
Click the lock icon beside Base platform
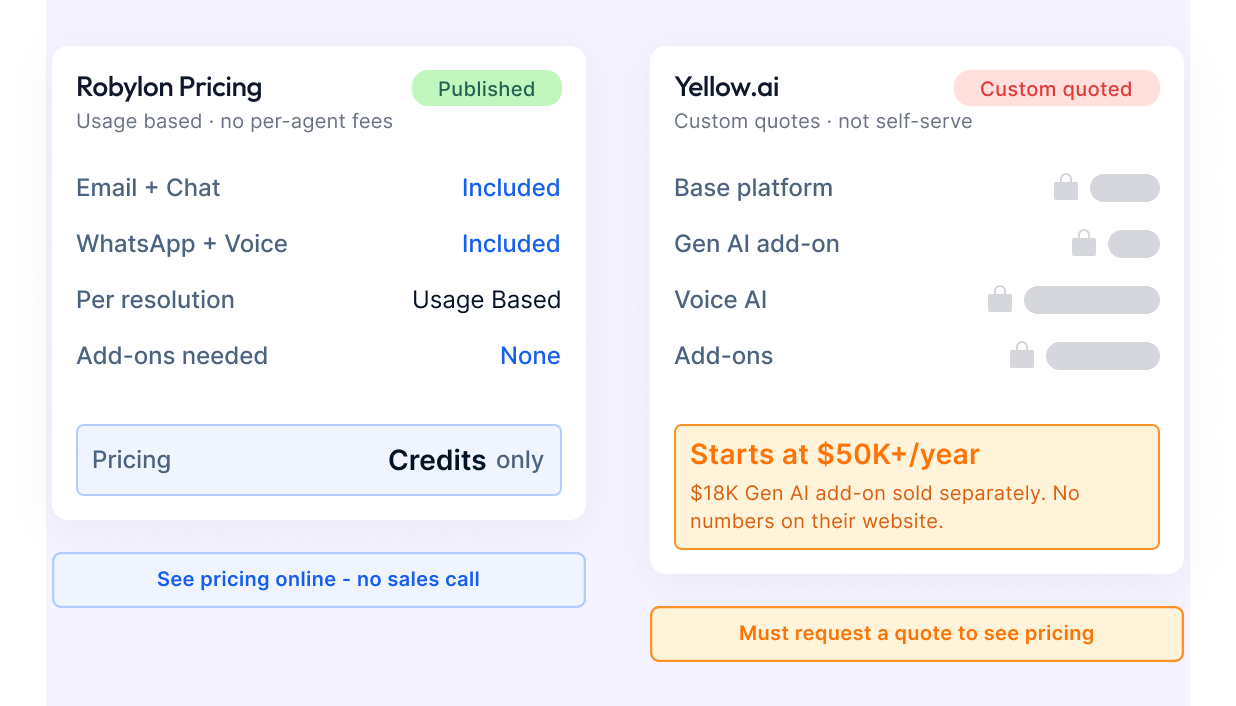[x=1066, y=187]
